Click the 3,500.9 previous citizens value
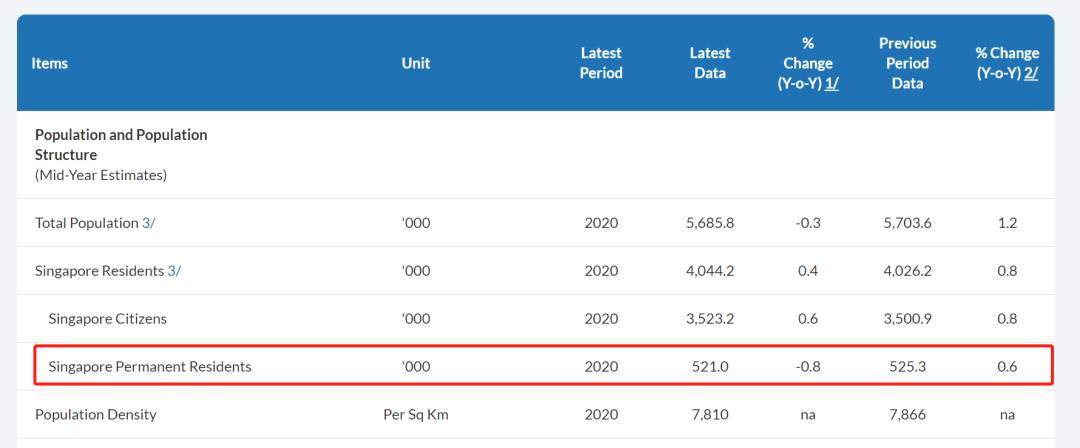The image size is (1080, 448). point(907,319)
